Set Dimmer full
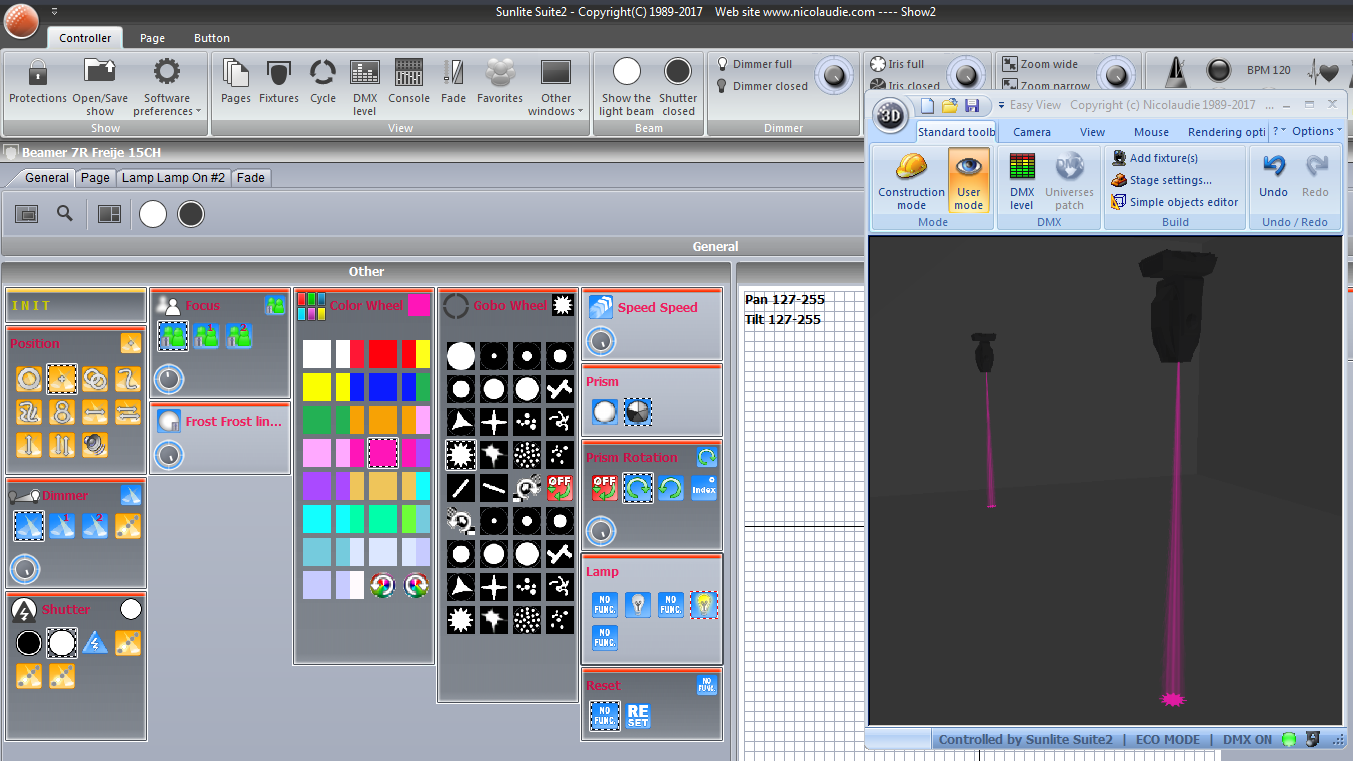Image resolution: width=1353 pixels, height=761 pixels. (754, 64)
